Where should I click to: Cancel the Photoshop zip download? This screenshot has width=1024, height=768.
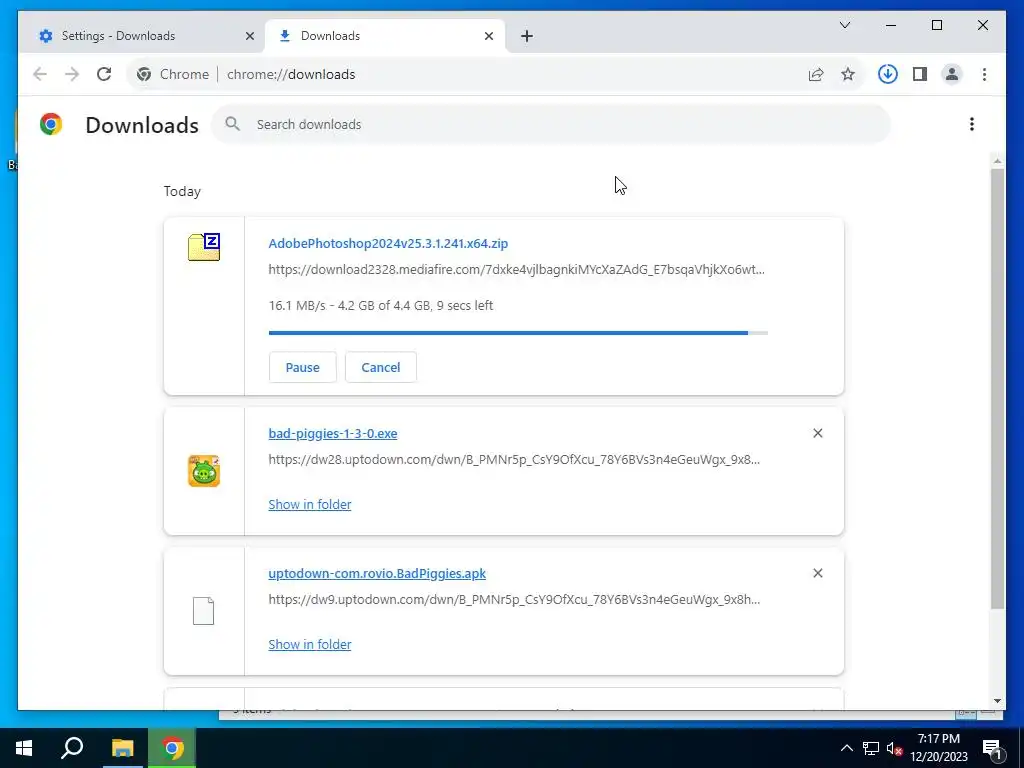(x=381, y=367)
